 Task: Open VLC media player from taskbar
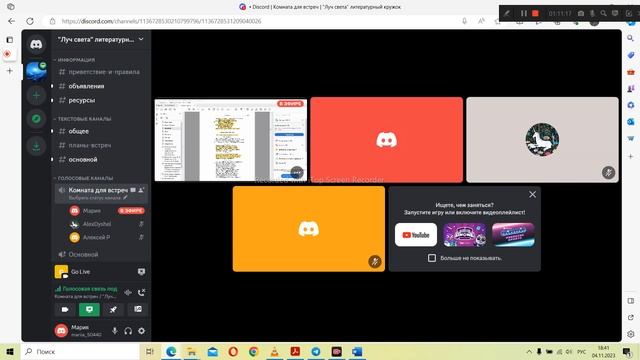pyautogui.click(x=274, y=351)
